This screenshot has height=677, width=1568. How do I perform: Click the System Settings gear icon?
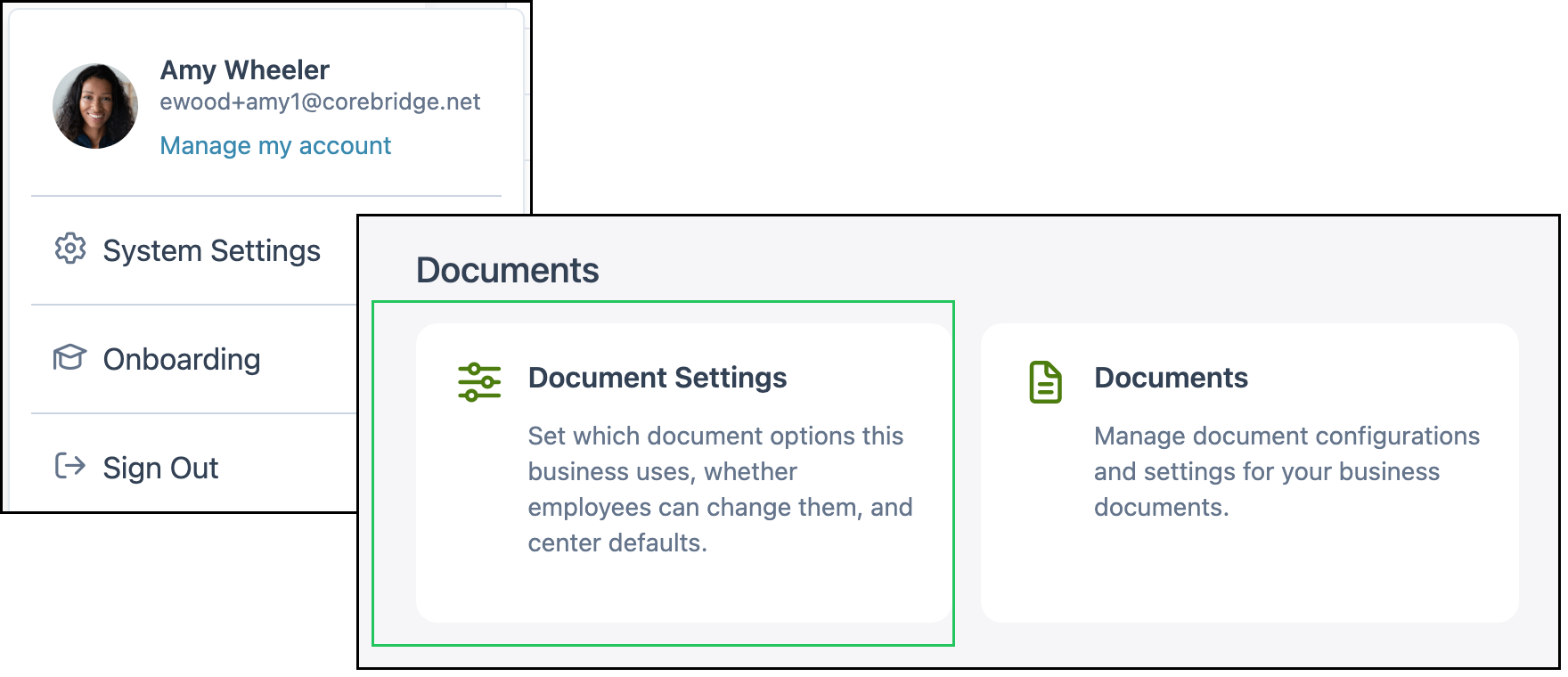click(x=70, y=249)
